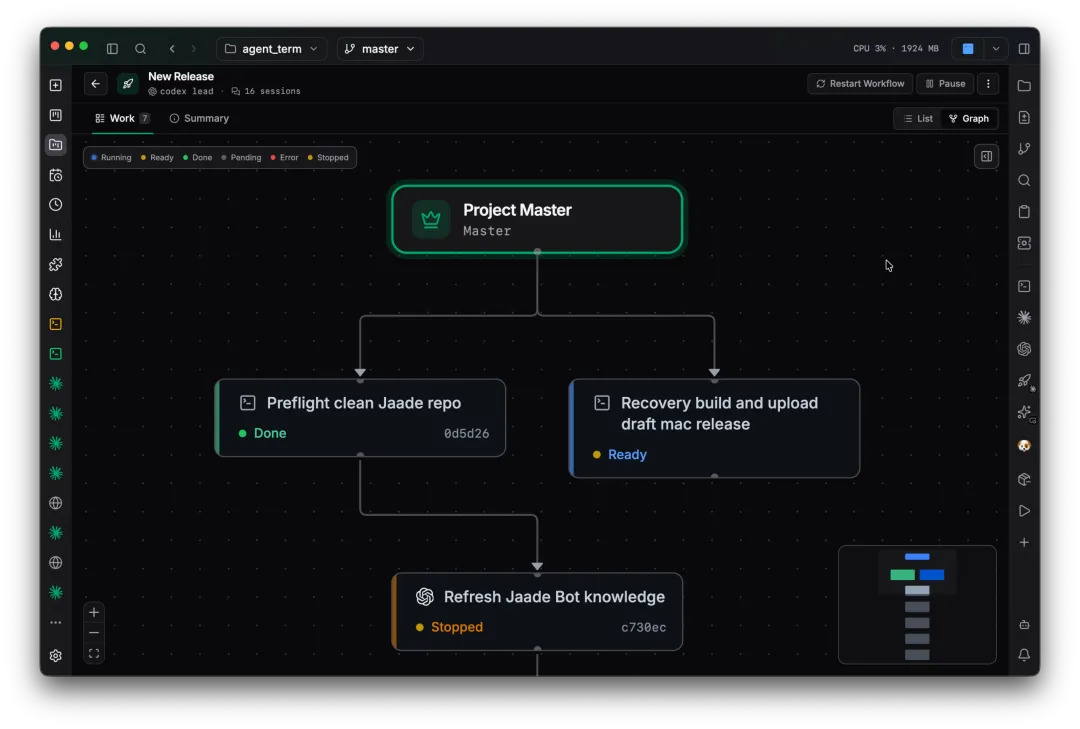Zoom in on the graph
This screenshot has width=1080, height=729.
94,612
